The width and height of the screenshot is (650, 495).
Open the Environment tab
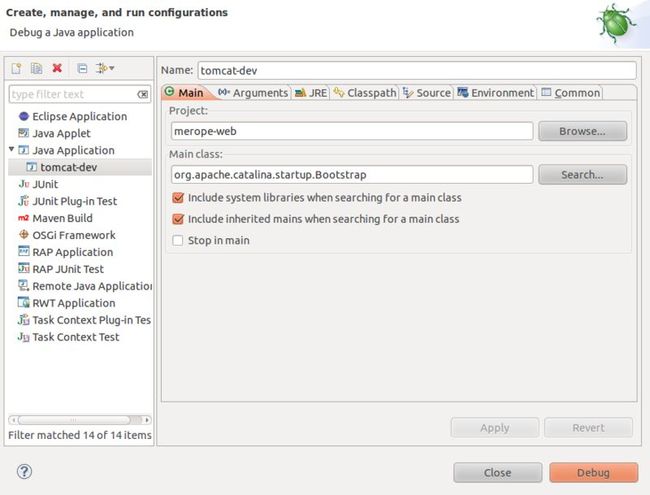coord(496,93)
